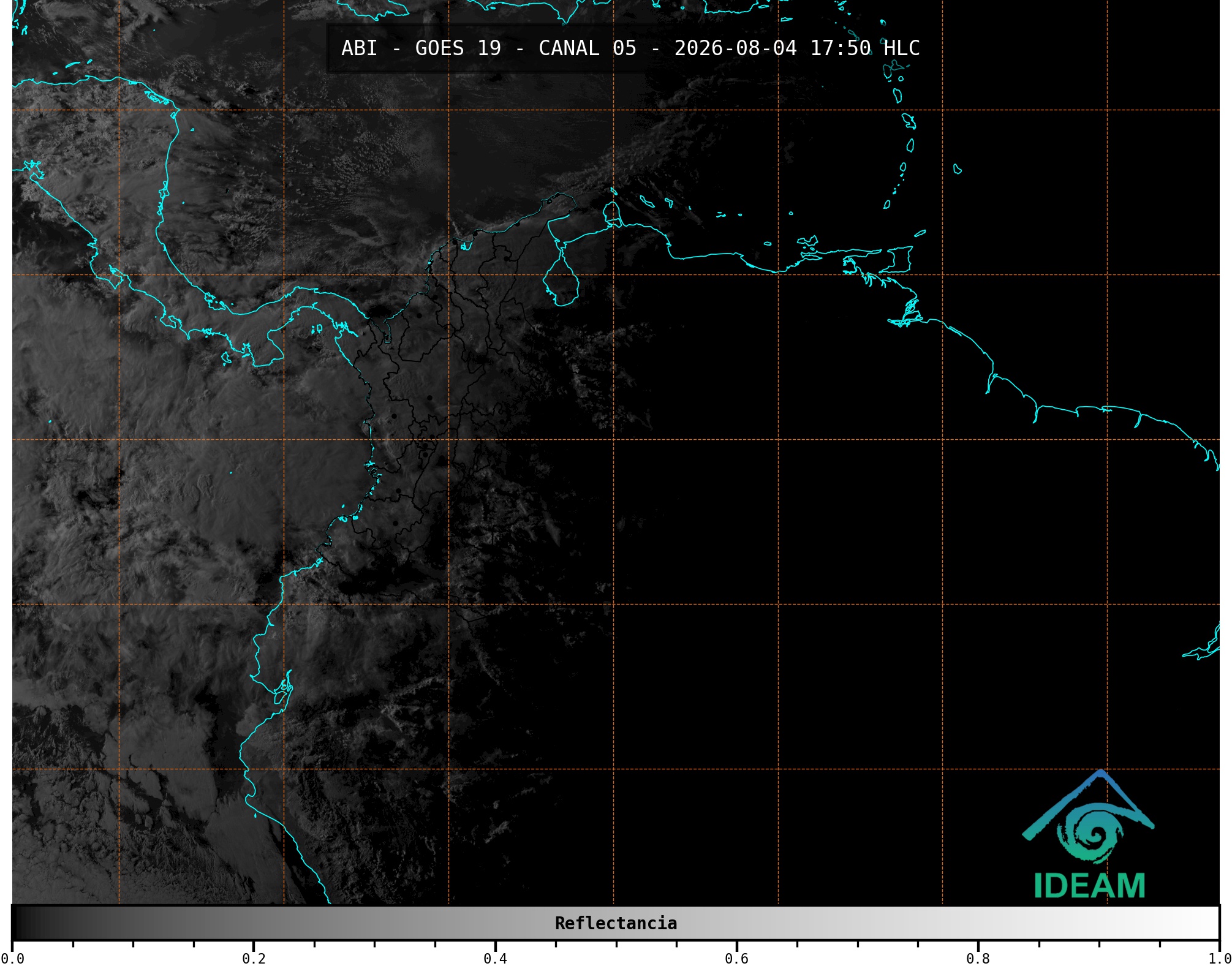Viewport: 1232px width, 966px height.
Task: Click the IDEAM logo
Action: click(1089, 834)
